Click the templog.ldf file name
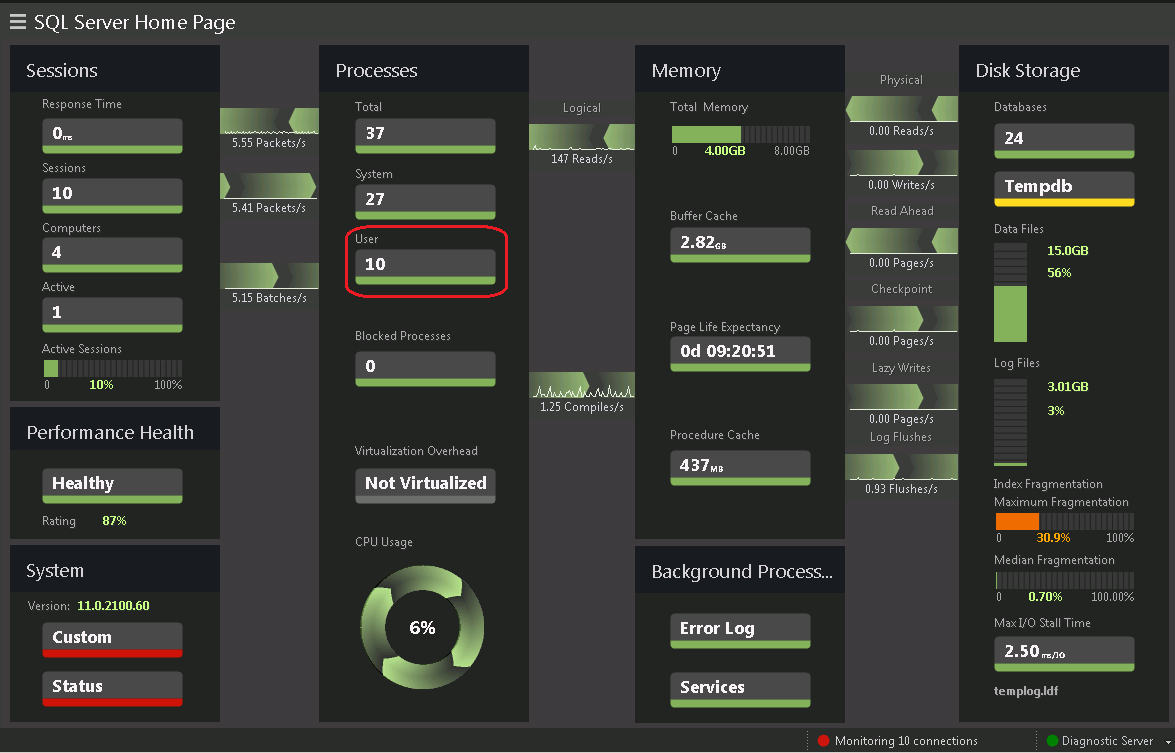This screenshot has width=1175, height=753. click(1026, 691)
